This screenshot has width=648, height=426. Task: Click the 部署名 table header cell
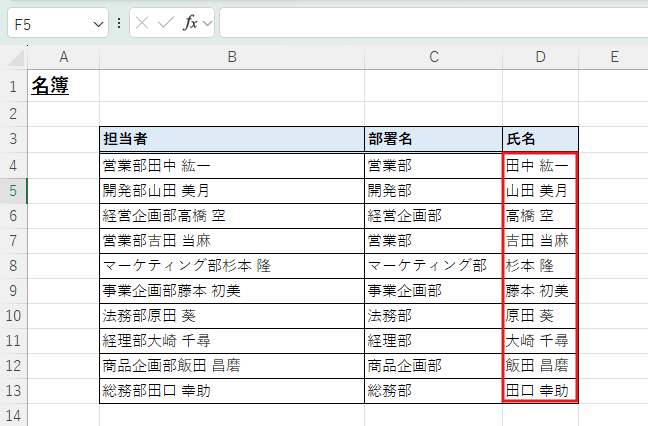(433, 139)
